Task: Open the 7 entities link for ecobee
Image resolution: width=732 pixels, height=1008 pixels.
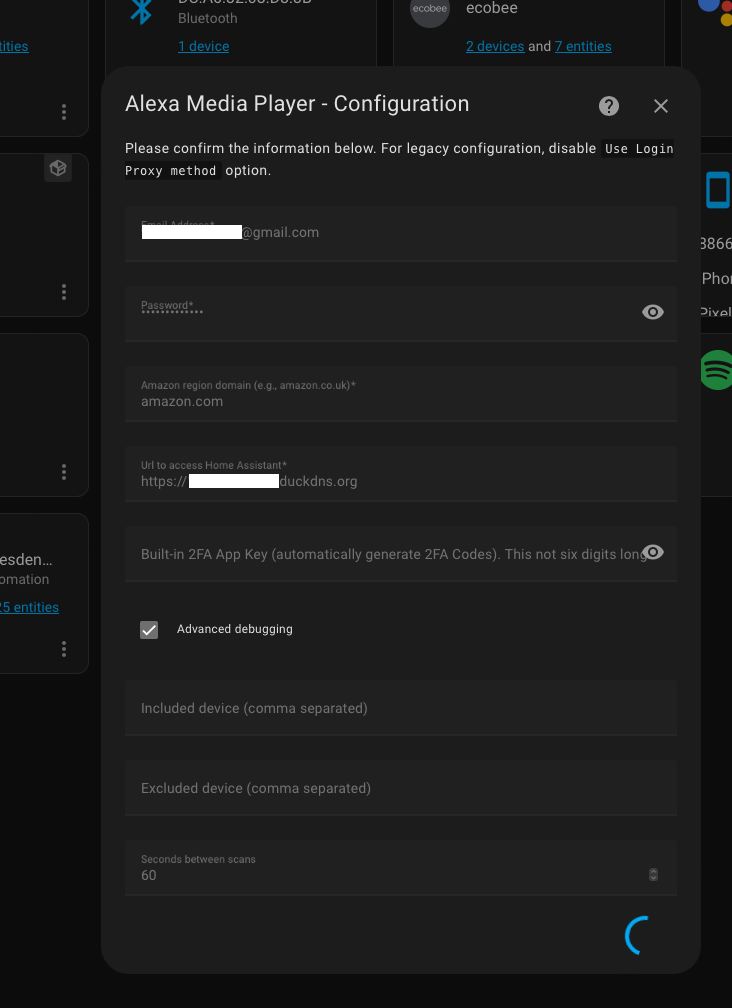Action: click(x=583, y=46)
